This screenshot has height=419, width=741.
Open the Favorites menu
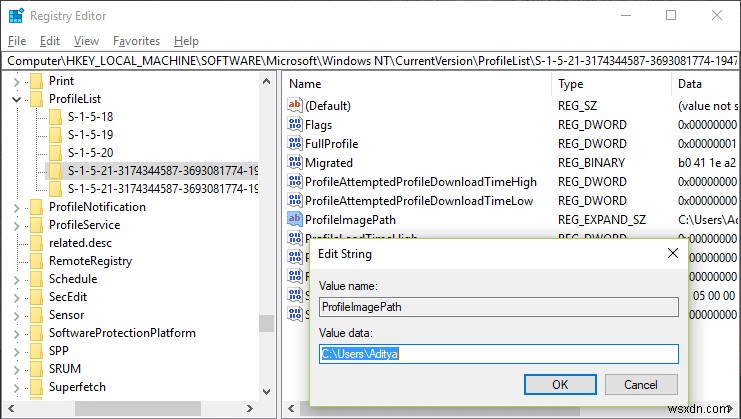pos(136,41)
